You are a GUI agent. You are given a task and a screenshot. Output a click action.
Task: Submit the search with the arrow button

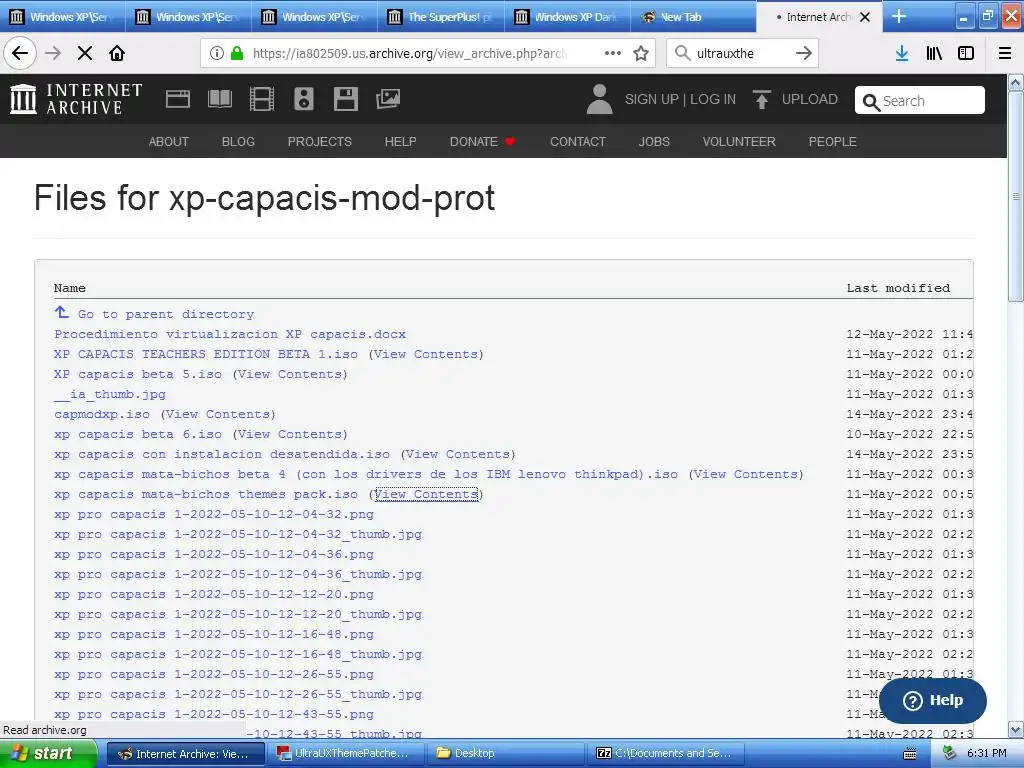(x=804, y=53)
